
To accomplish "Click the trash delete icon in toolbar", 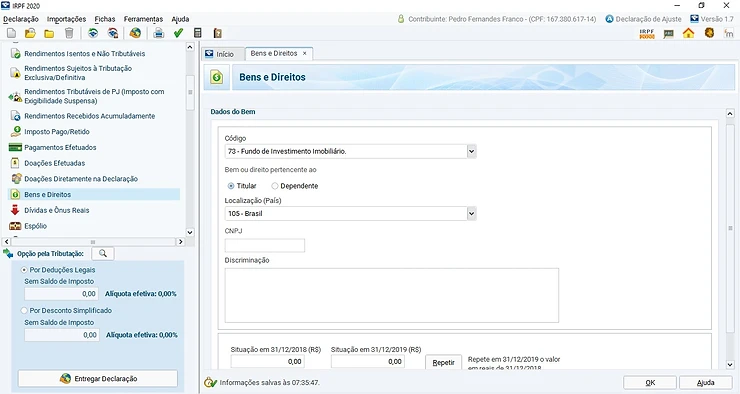I will tap(69, 33).
